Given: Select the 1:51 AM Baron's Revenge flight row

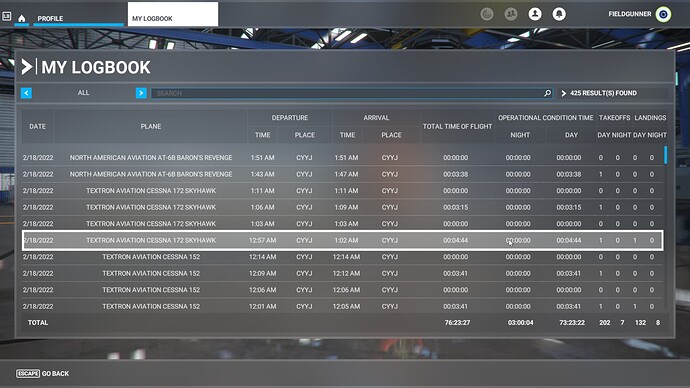Looking at the screenshot, I should tap(342, 157).
